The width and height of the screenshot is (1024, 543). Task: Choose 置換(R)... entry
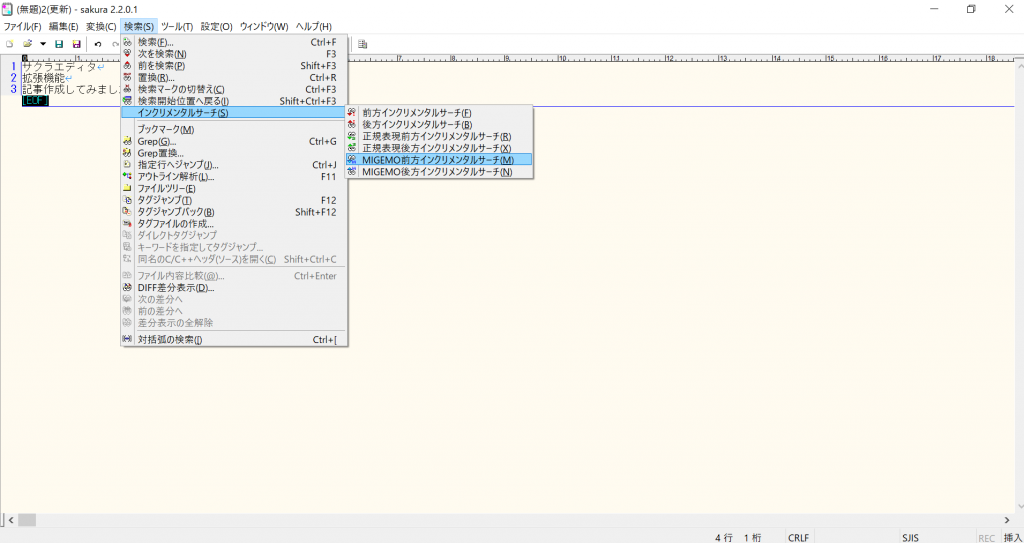click(x=234, y=78)
